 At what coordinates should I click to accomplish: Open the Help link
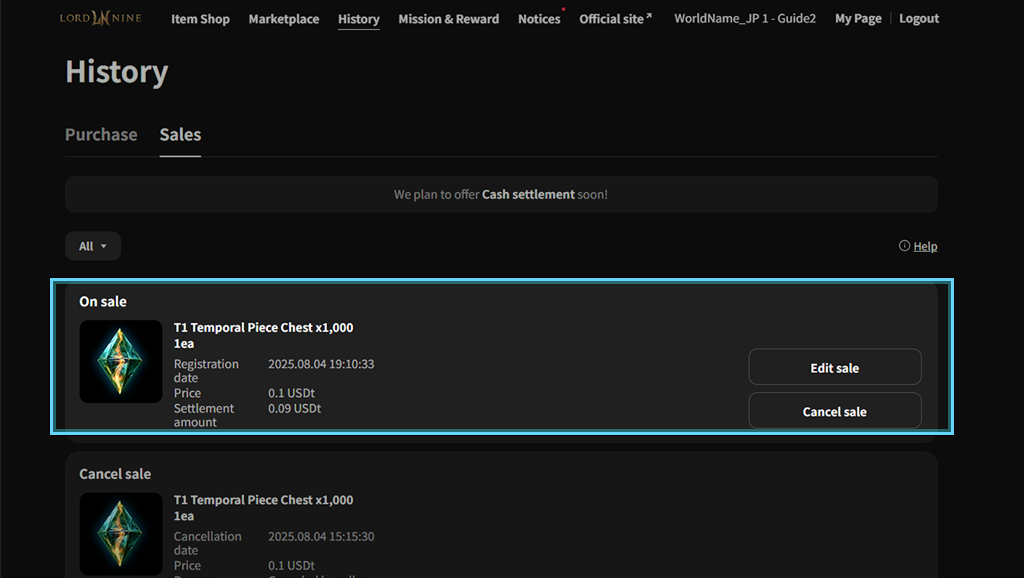925,246
